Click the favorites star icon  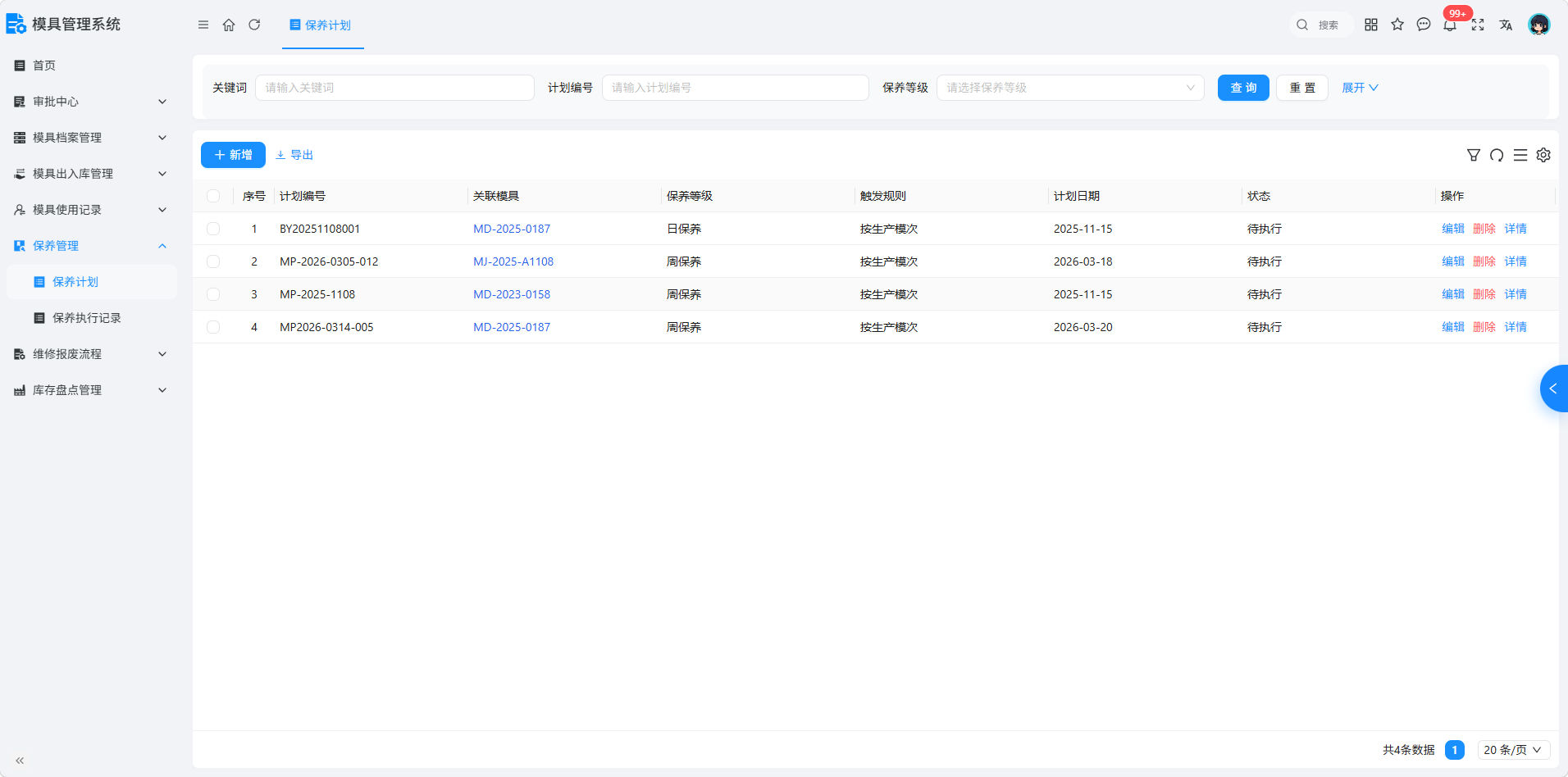pos(1397,25)
